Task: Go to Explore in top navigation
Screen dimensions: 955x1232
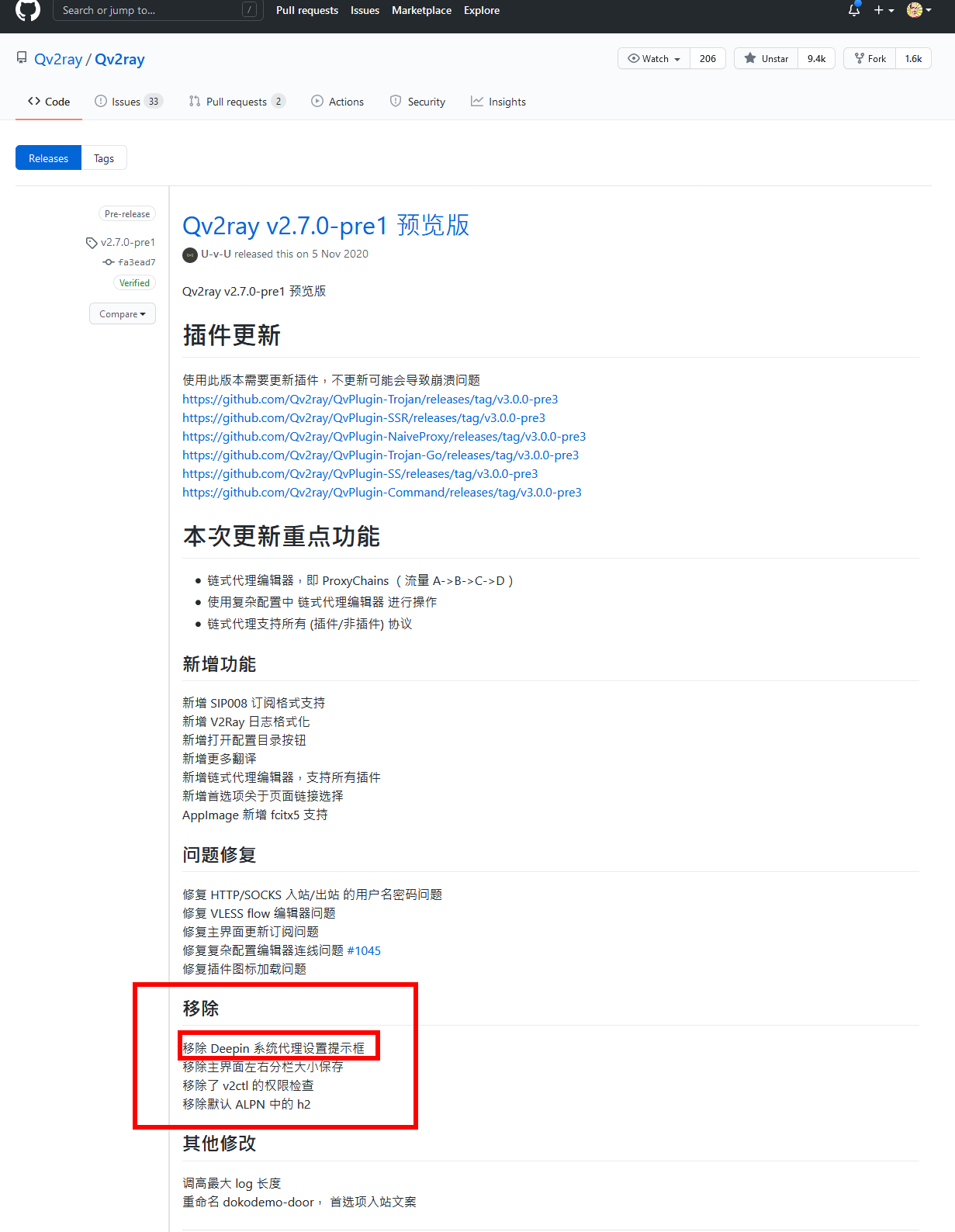Action: click(x=482, y=10)
